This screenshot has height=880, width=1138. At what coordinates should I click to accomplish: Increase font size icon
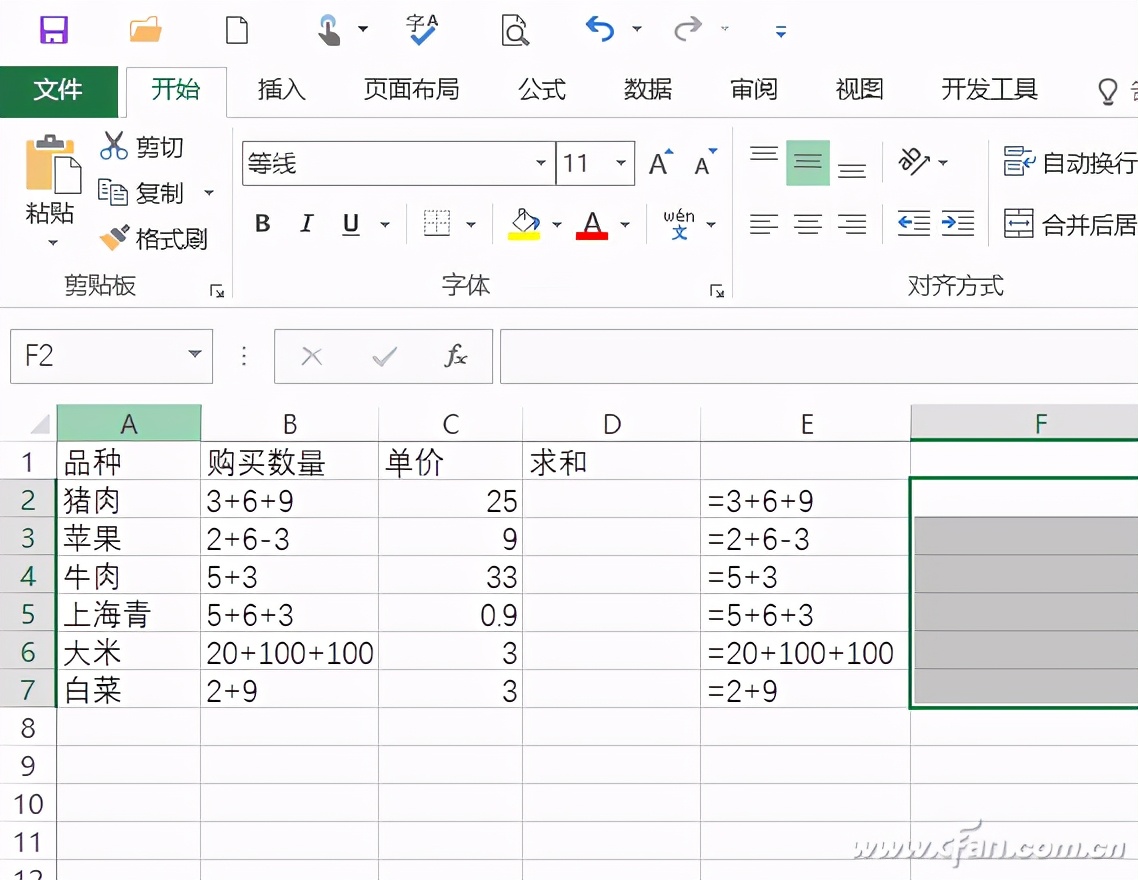pyautogui.click(x=661, y=163)
